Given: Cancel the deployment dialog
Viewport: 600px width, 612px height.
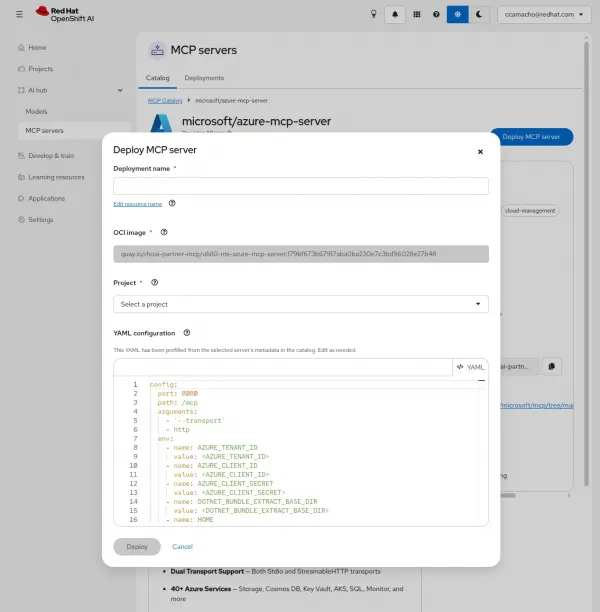Looking at the screenshot, I should tap(182, 547).
